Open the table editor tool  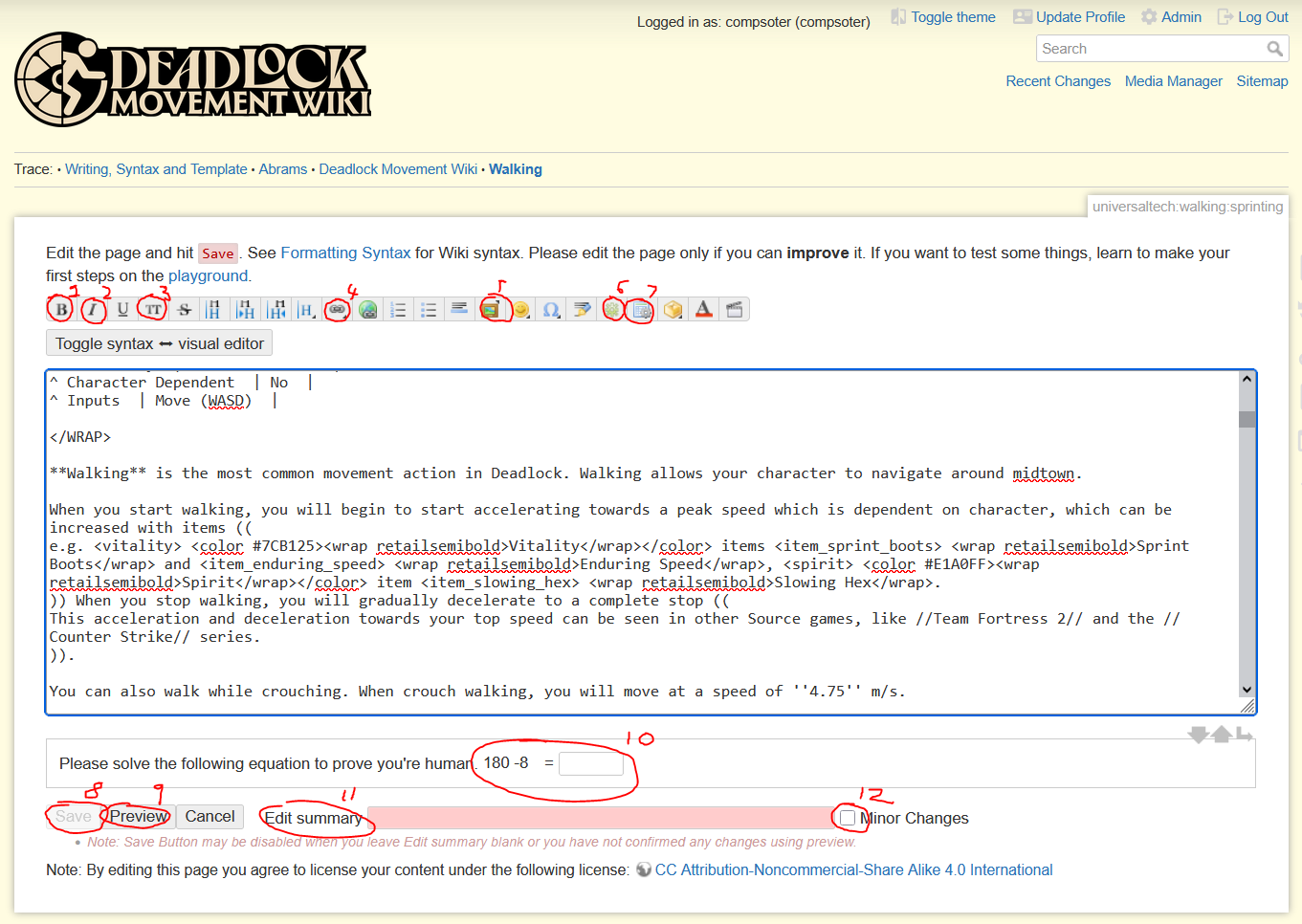[x=640, y=308]
